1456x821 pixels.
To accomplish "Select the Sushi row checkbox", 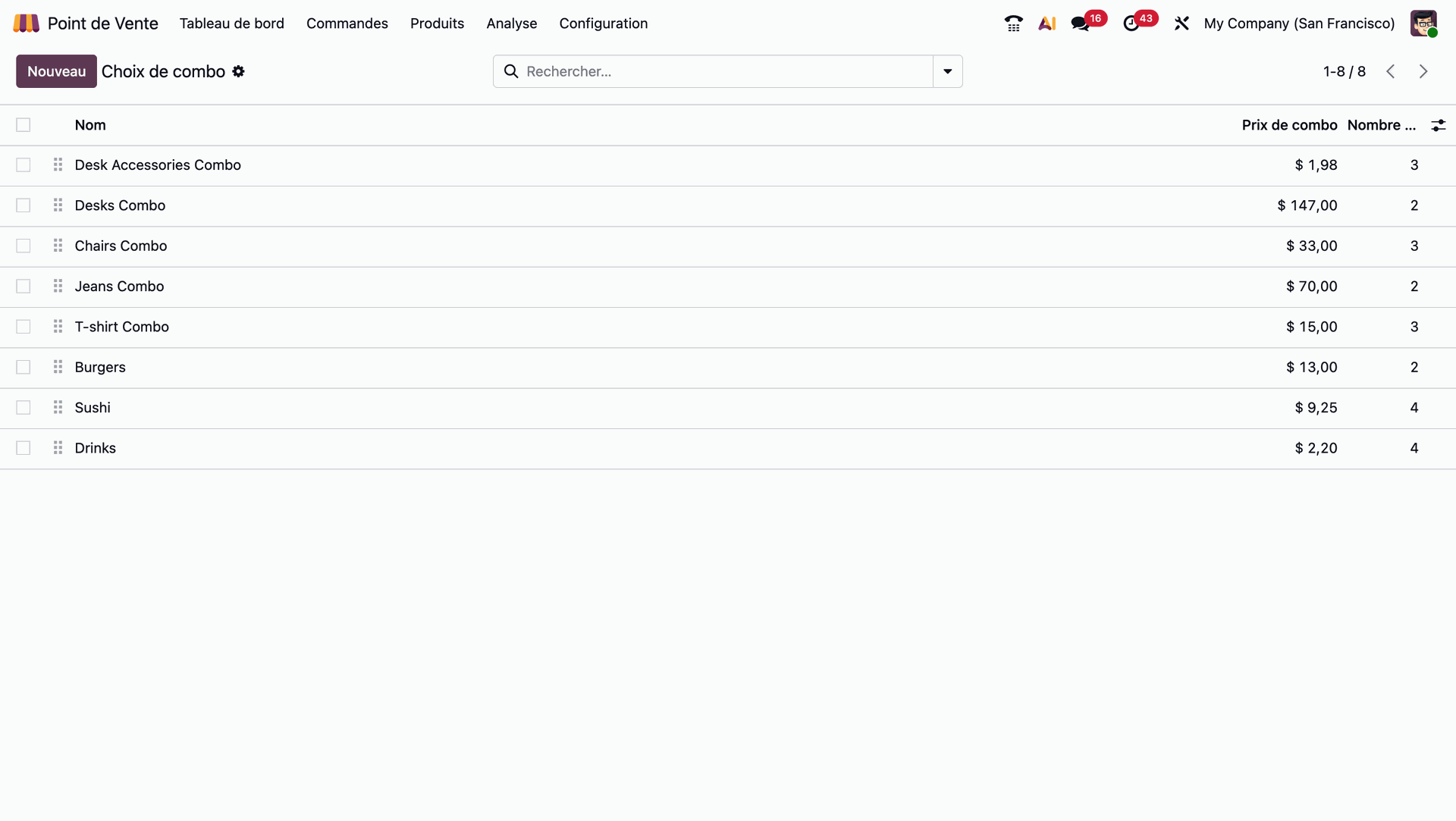I will tap(24, 408).
